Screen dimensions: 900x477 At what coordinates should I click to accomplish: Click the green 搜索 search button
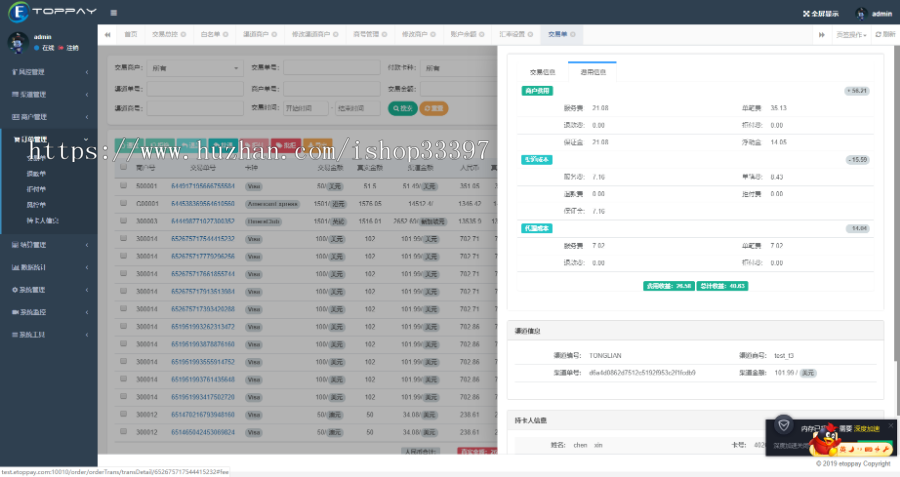point(403,108)
